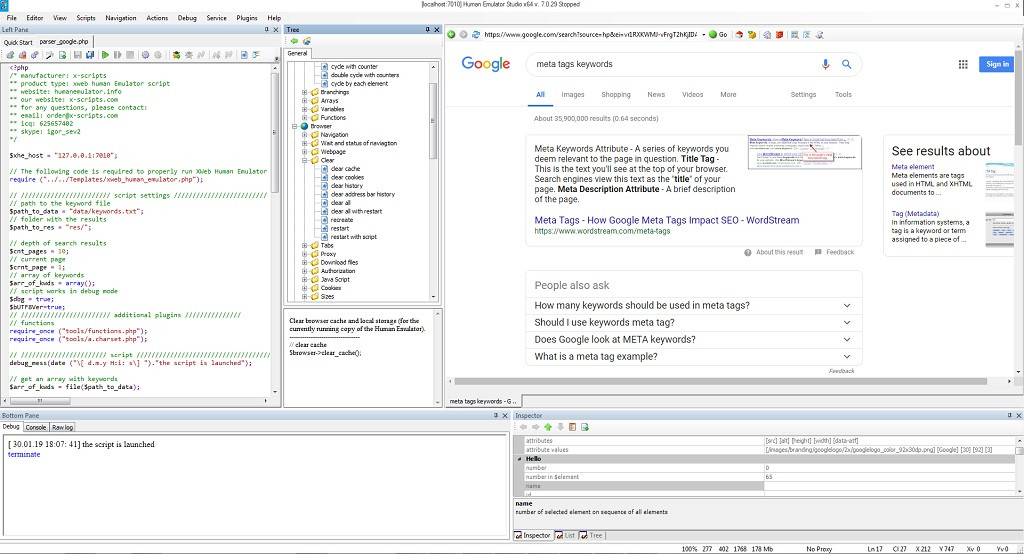
Task: Select 'clear cache' tree item
Action: (x=345, y=169)
